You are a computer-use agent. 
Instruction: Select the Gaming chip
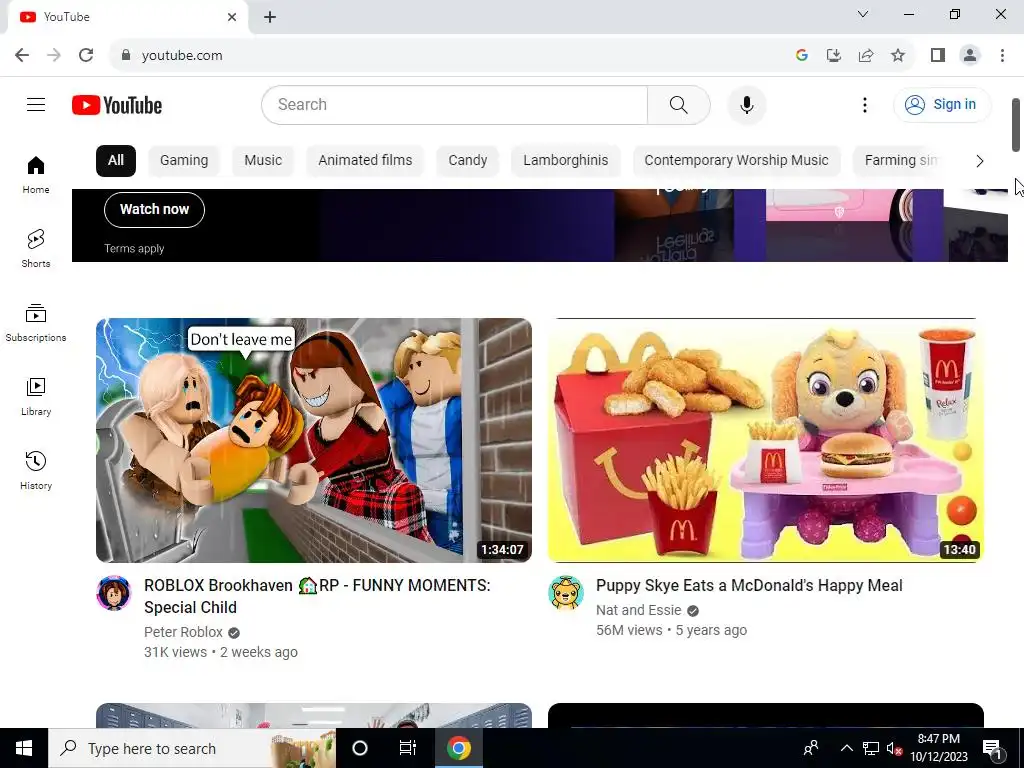(184, 161)
